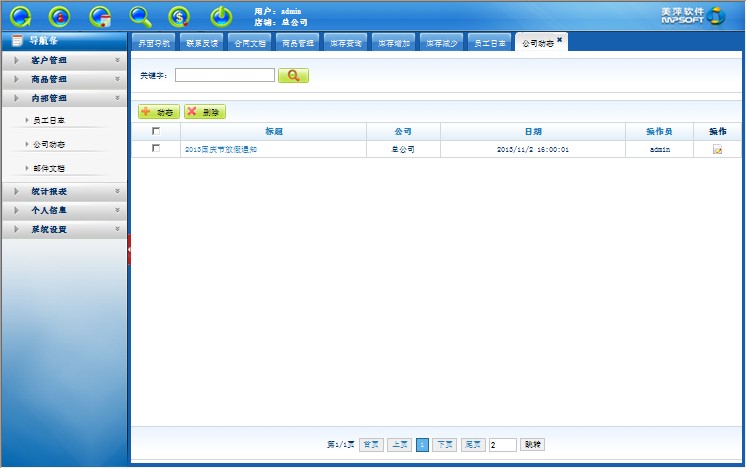
Task: Click the power icon in top toolbar
Action: tap(220, 16)
